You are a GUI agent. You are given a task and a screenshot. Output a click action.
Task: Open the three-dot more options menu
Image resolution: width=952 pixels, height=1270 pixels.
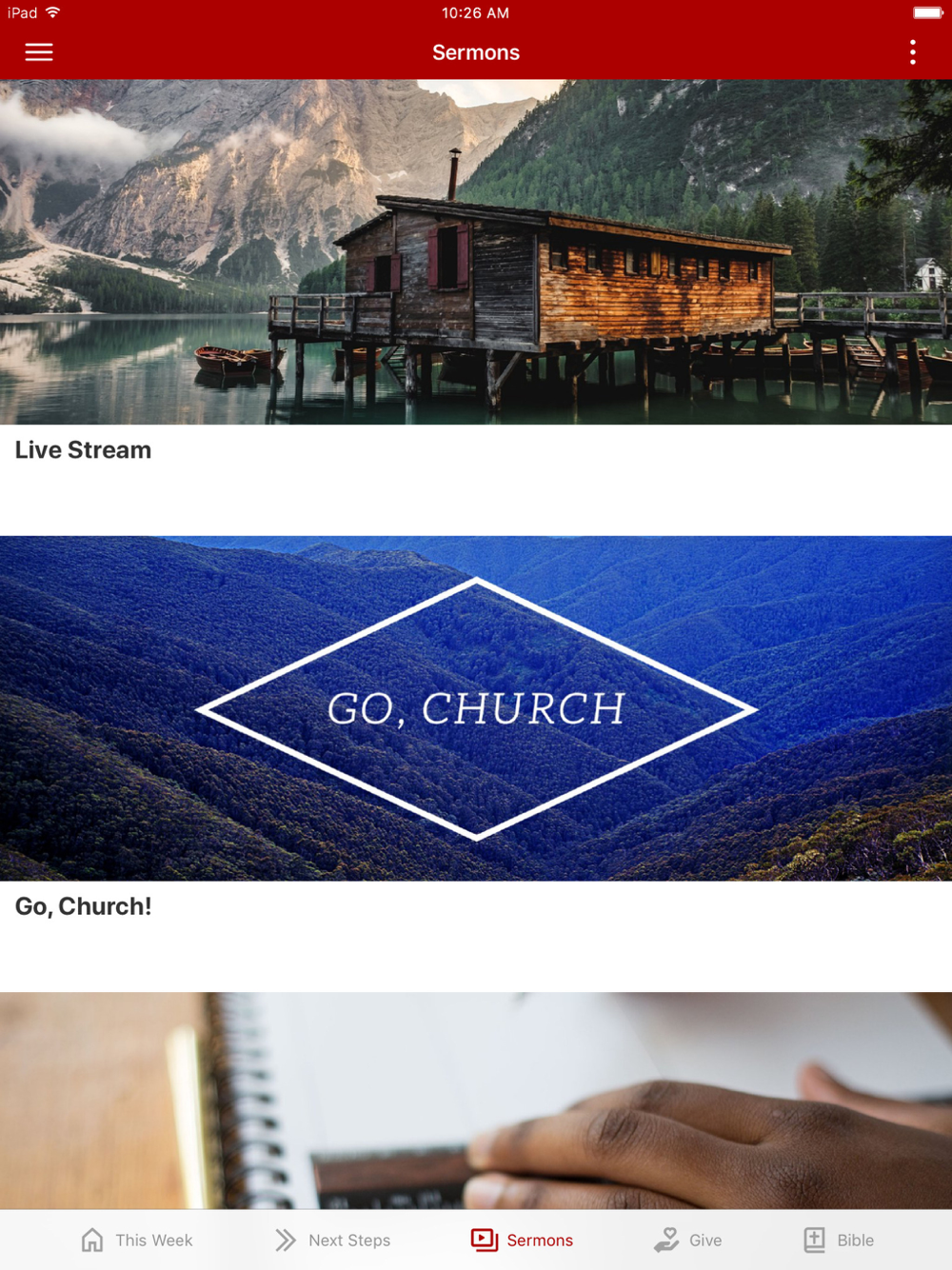pos(912,52)
